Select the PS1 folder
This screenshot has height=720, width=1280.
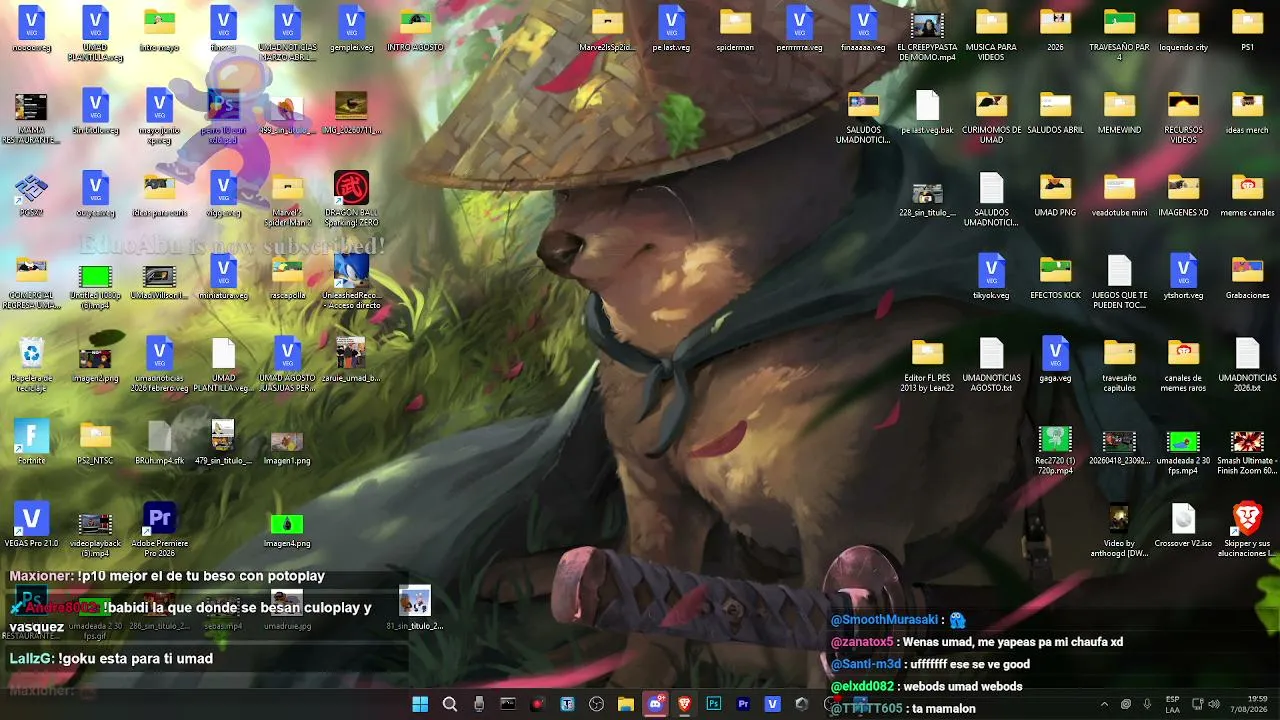pyautogui.click(x=1247, y=28)
